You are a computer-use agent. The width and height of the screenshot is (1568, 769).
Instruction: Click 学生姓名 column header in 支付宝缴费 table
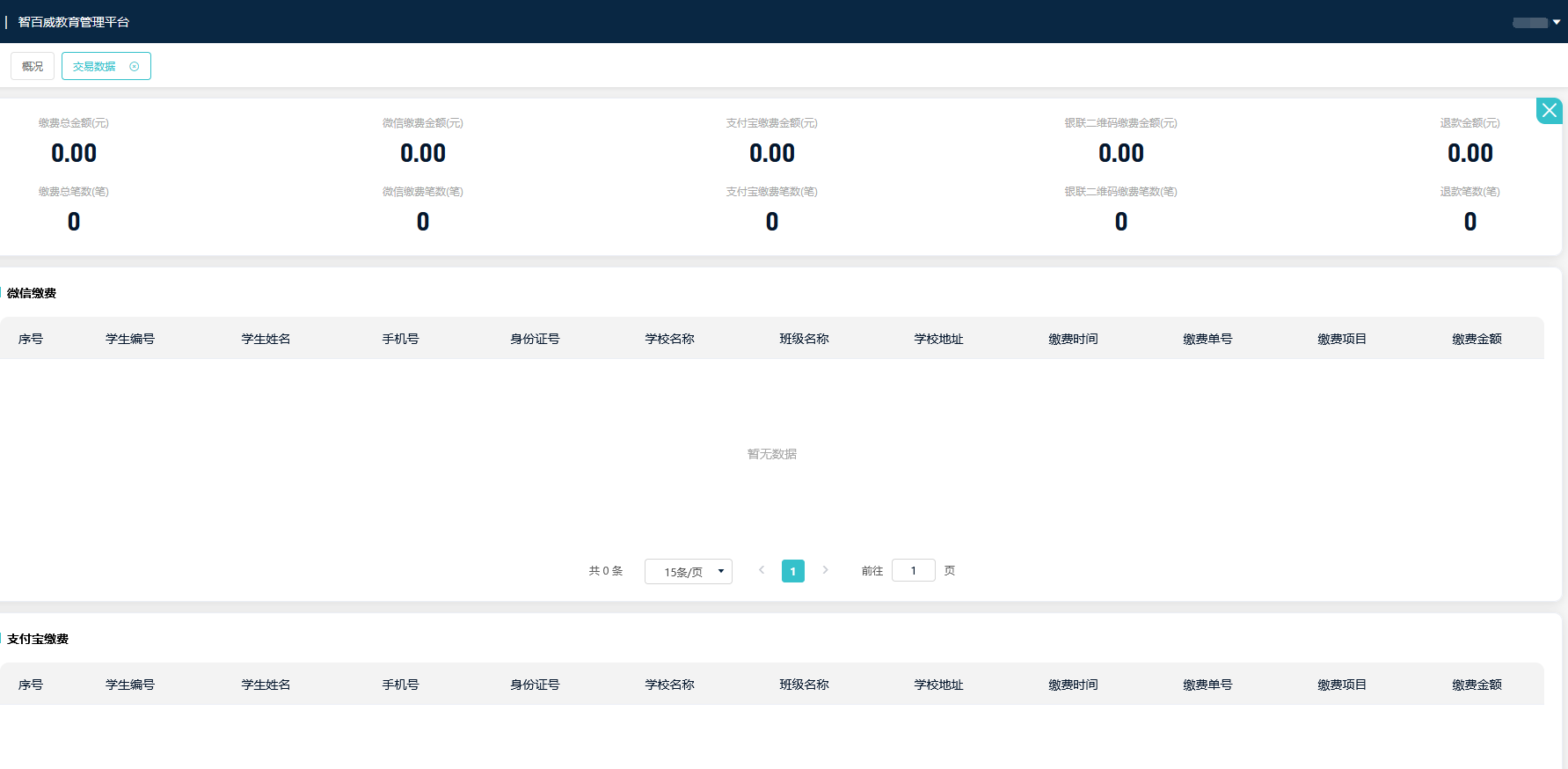click(266, 685)
